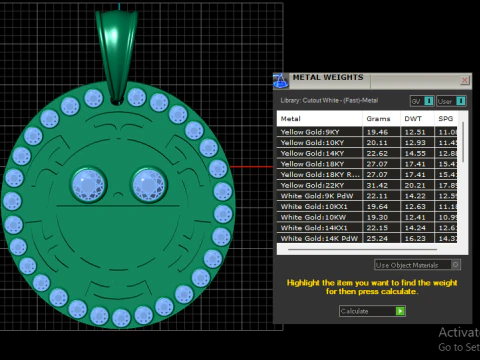
Task: Click the 25.24 grams value
Action: point(377,238)
